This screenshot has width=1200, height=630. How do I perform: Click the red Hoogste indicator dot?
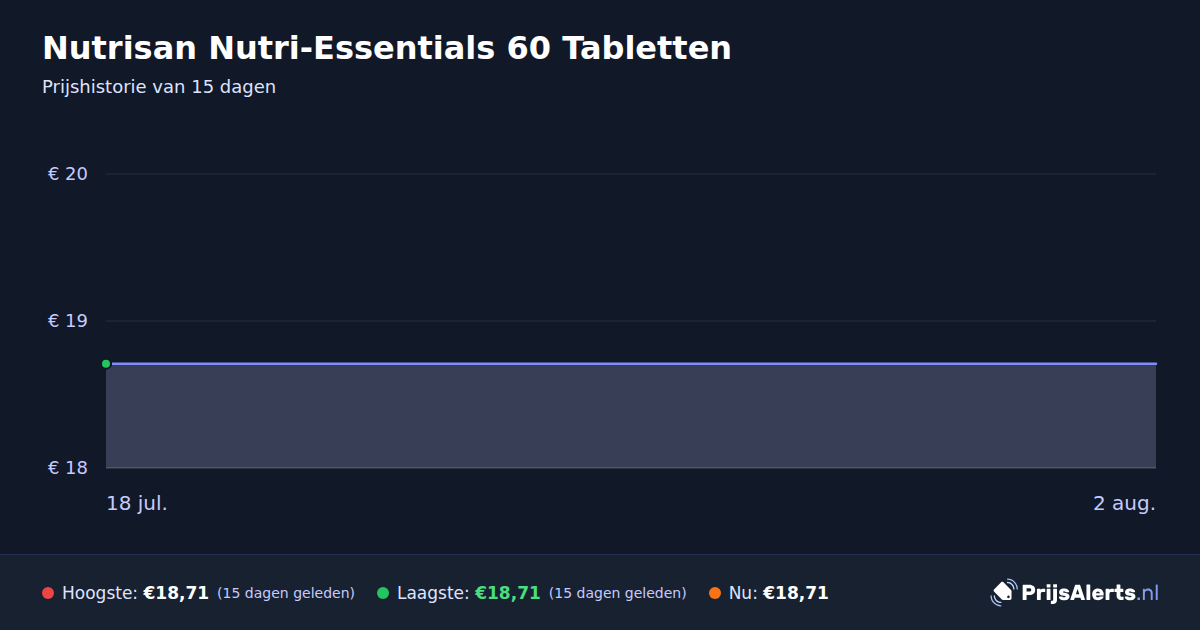[48, 593]
